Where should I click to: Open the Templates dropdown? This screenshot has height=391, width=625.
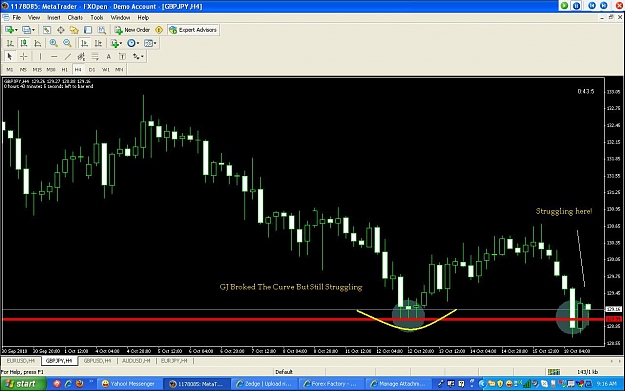(x=150, y=43)
